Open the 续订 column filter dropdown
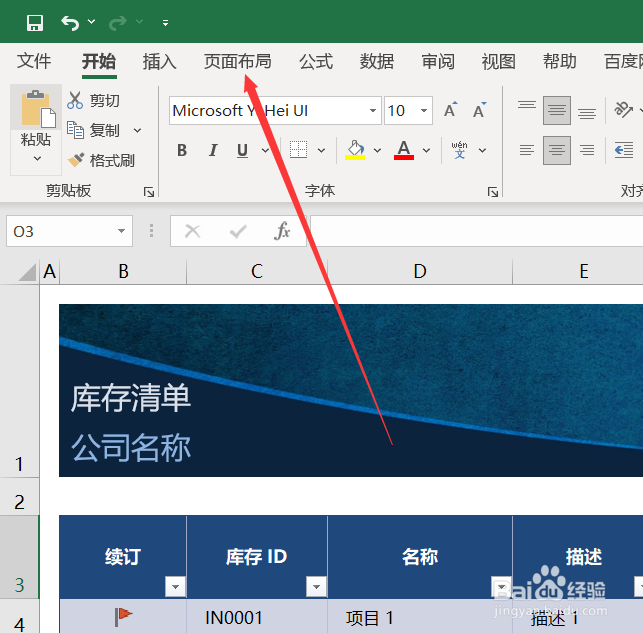643x633 pixels. click(176, 587)
